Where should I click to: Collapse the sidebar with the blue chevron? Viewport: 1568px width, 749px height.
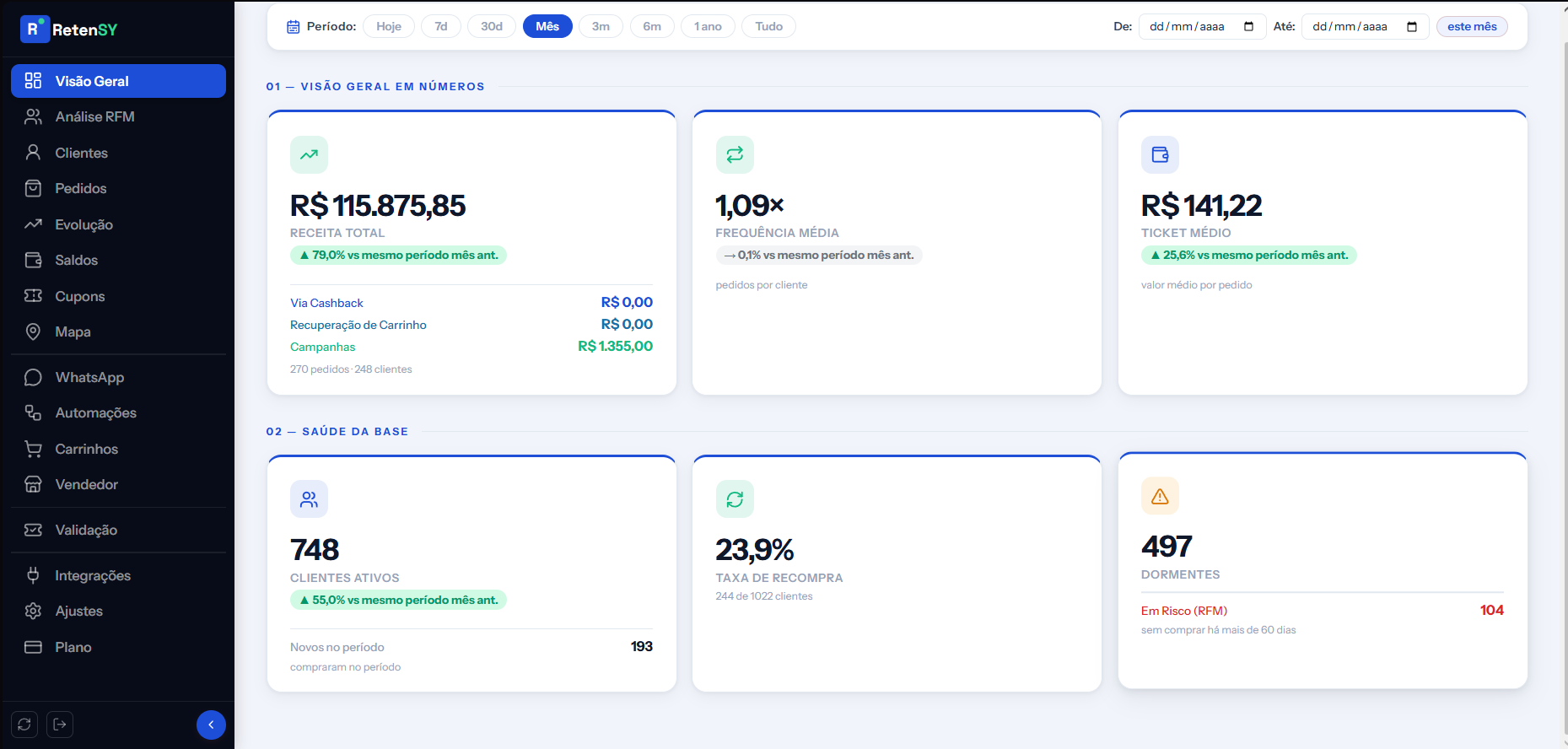tap(211, 725)
